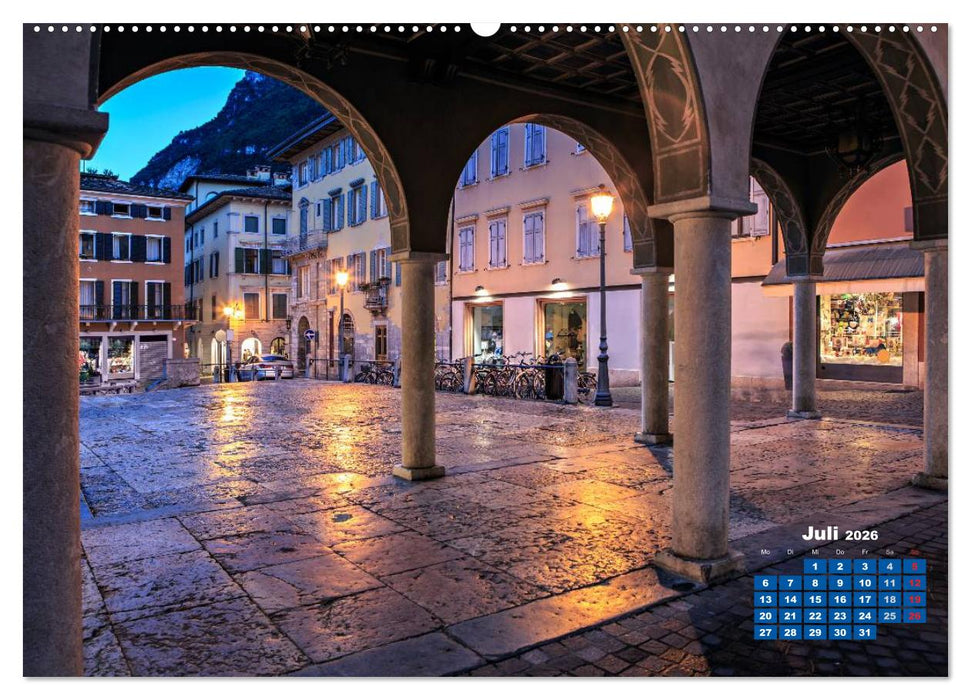Select date 12 highlighted in red
The height and width of the screenshot is (700, 971).
pos(914,583)
